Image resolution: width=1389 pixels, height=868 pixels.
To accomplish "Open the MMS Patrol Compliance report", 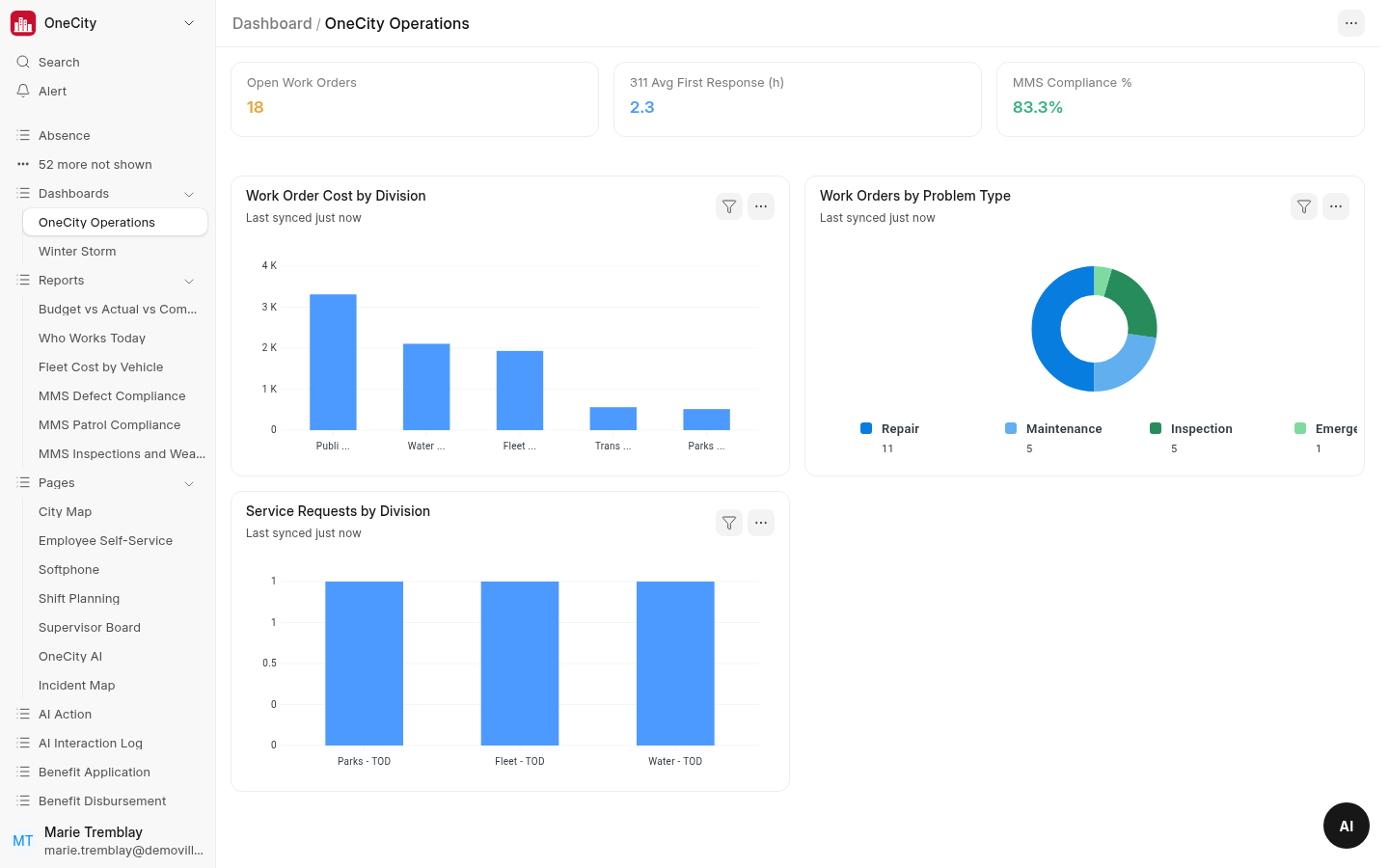I will point(115,424).
